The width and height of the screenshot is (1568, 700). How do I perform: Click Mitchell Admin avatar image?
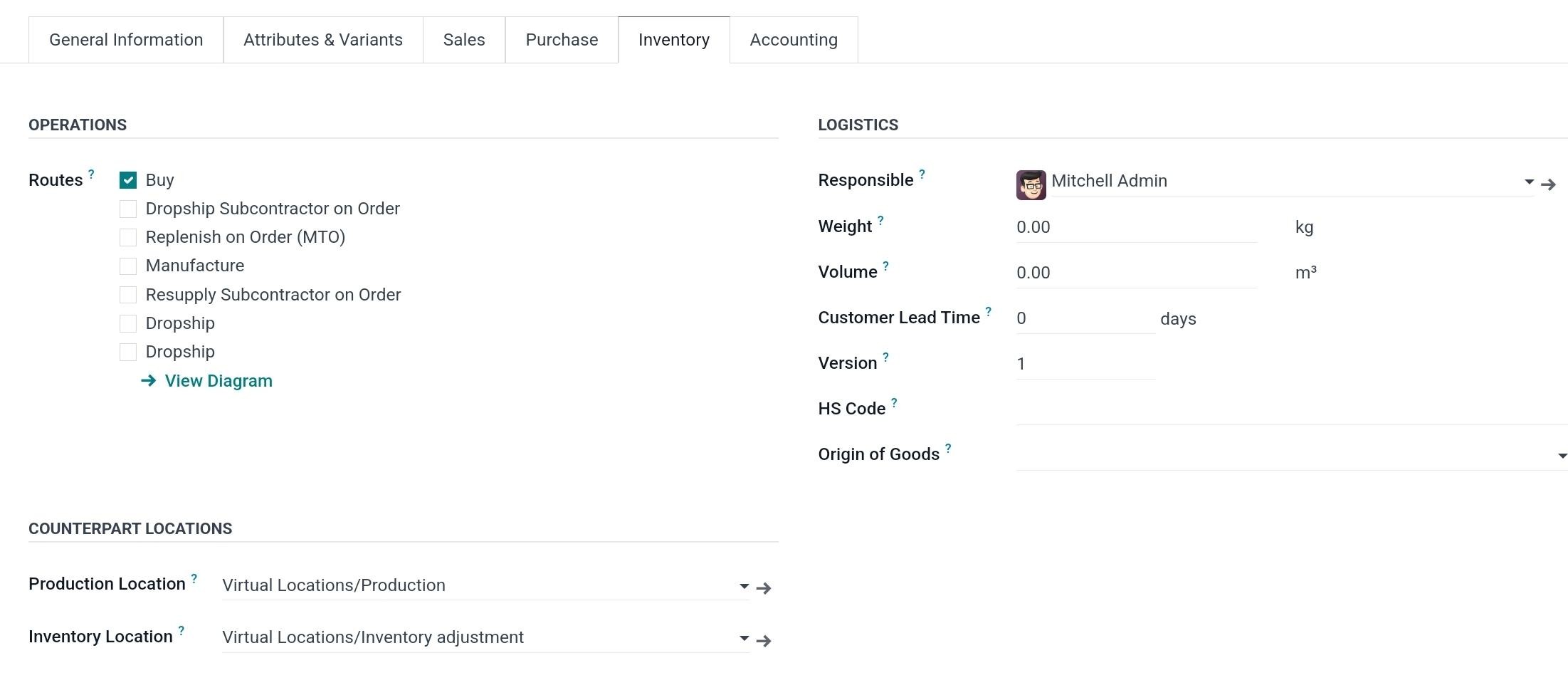(1031, 185)
